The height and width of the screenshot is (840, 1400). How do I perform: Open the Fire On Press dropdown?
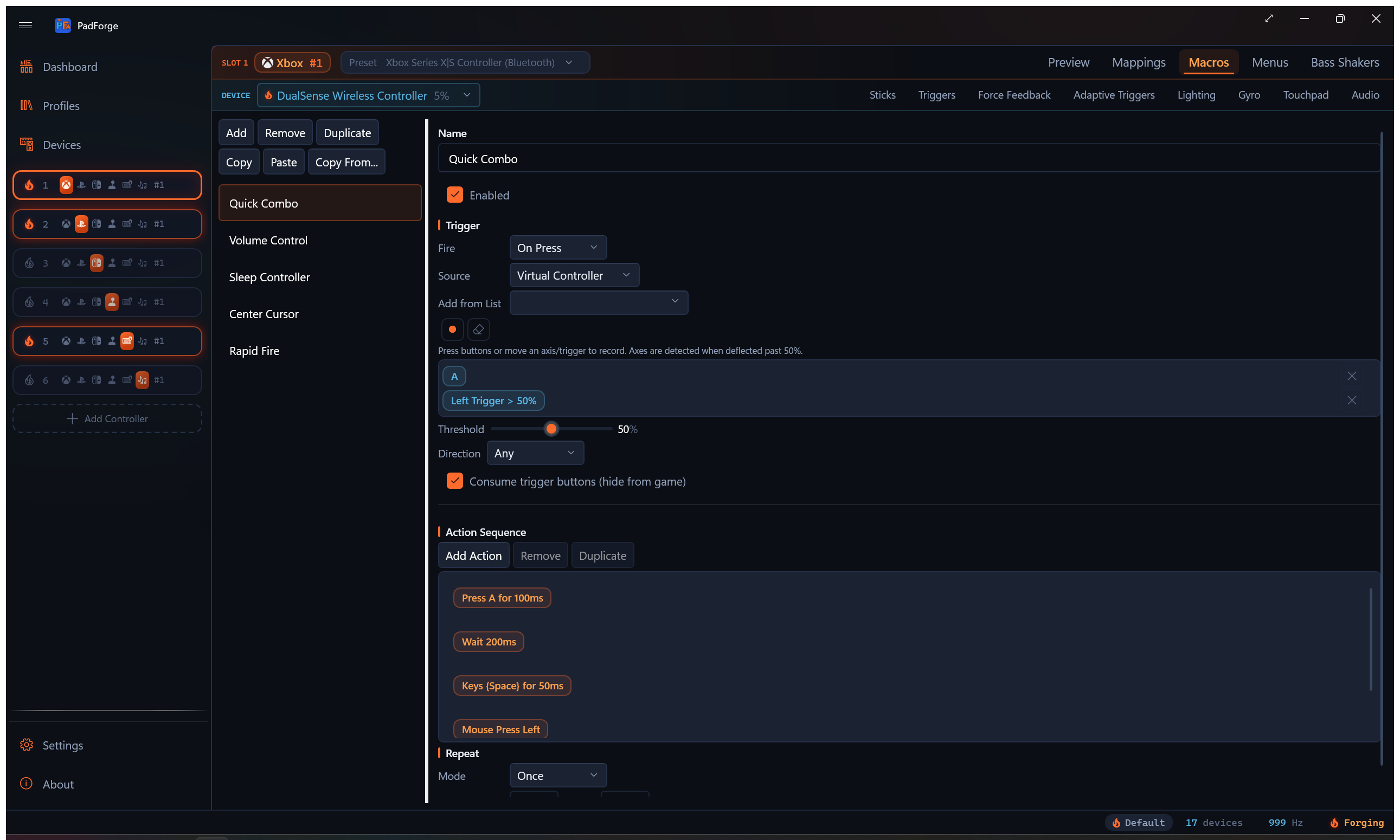(x=558, y=248)
